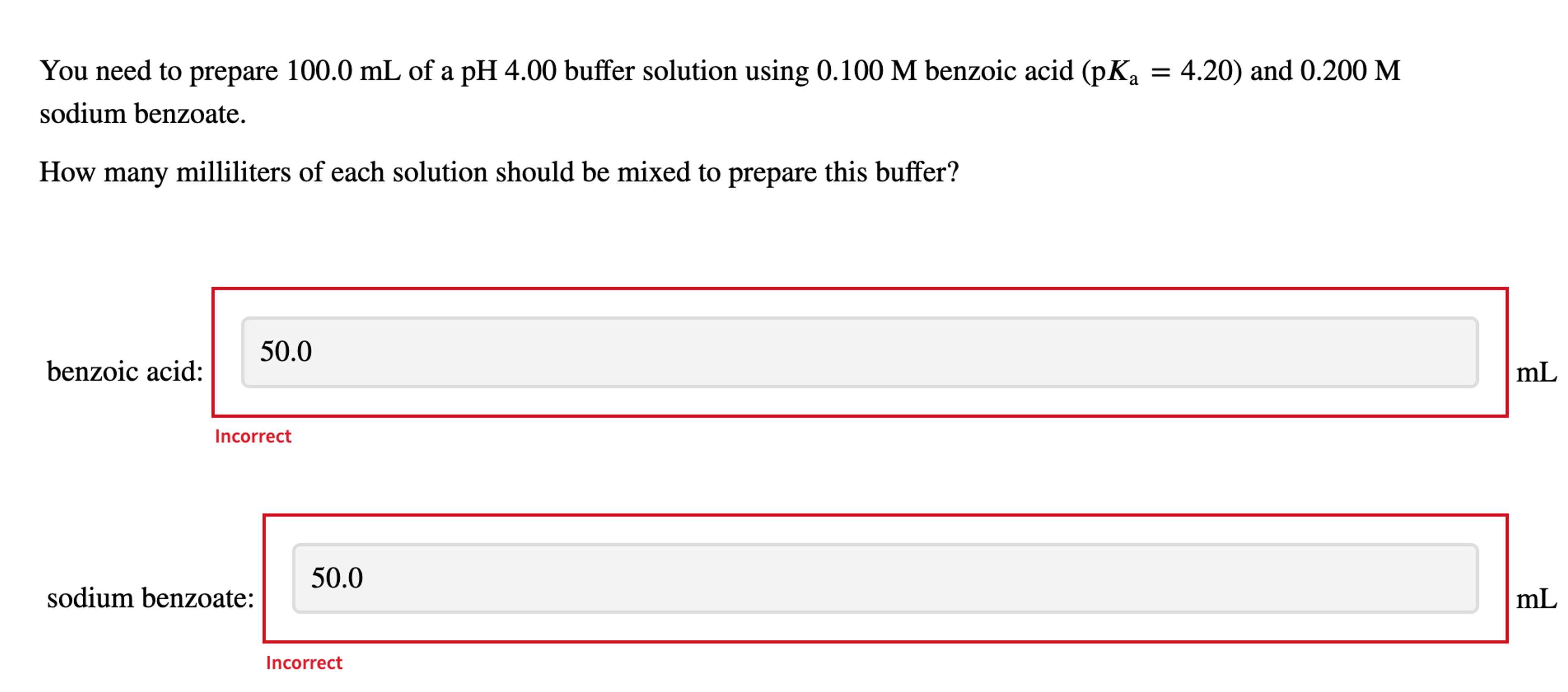The height and width of the screenshot is (692, 1568).
Task: Click the sodium benzoate: field label
Action: (152, 598)
